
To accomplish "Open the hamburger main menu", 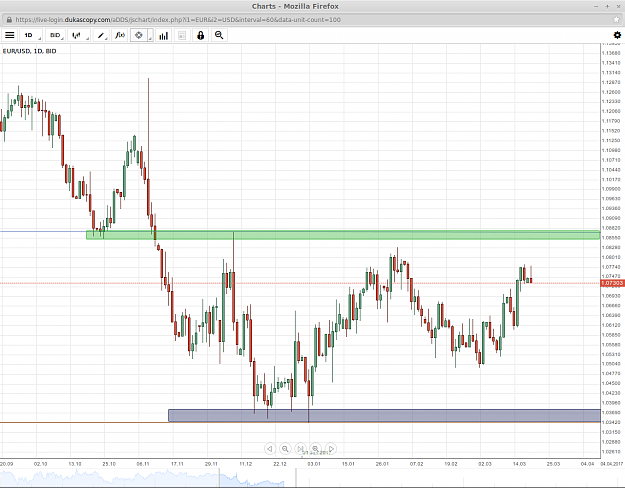I will point(10,35).
